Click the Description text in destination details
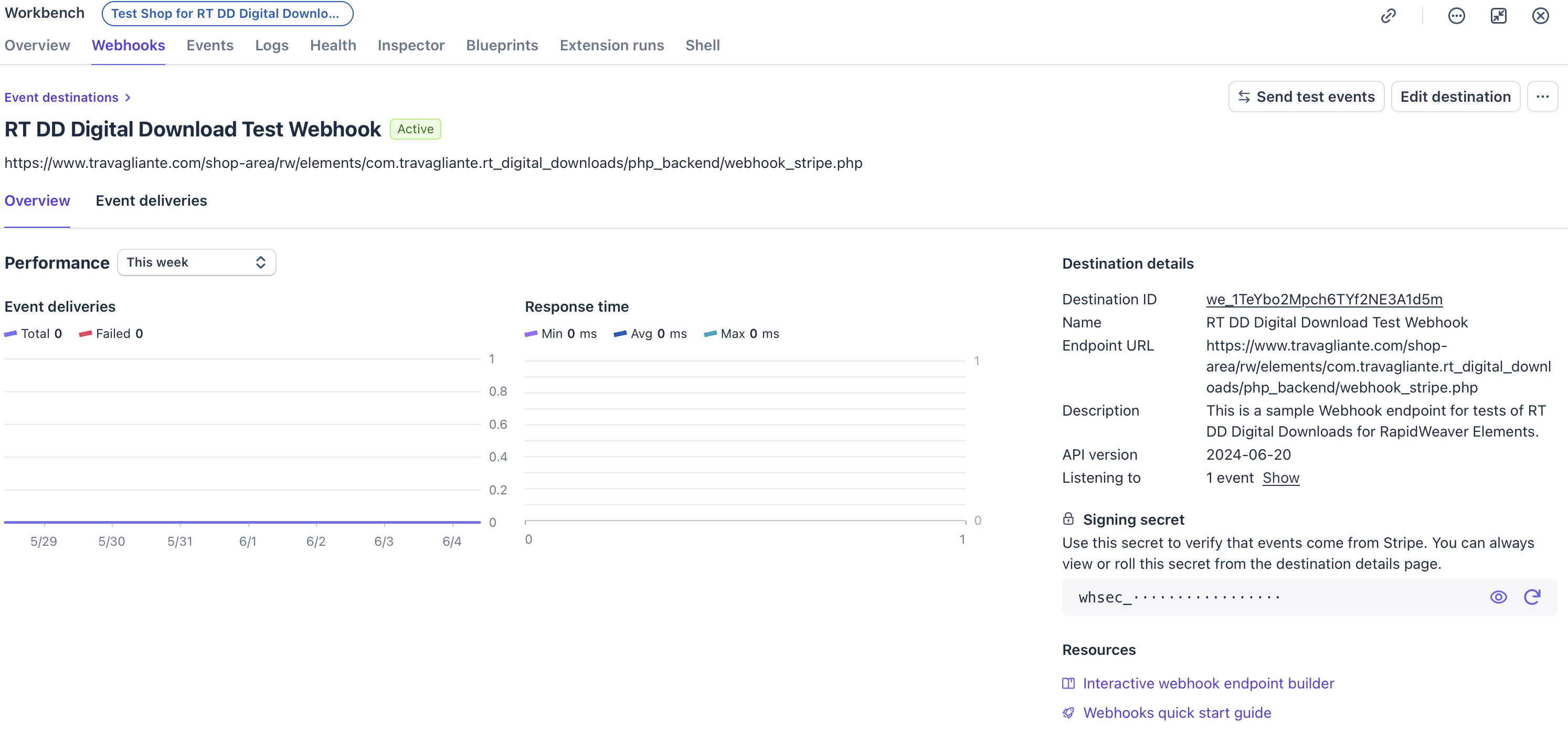This screenshot has width=1568, height=742. (x=1375, y=421)
